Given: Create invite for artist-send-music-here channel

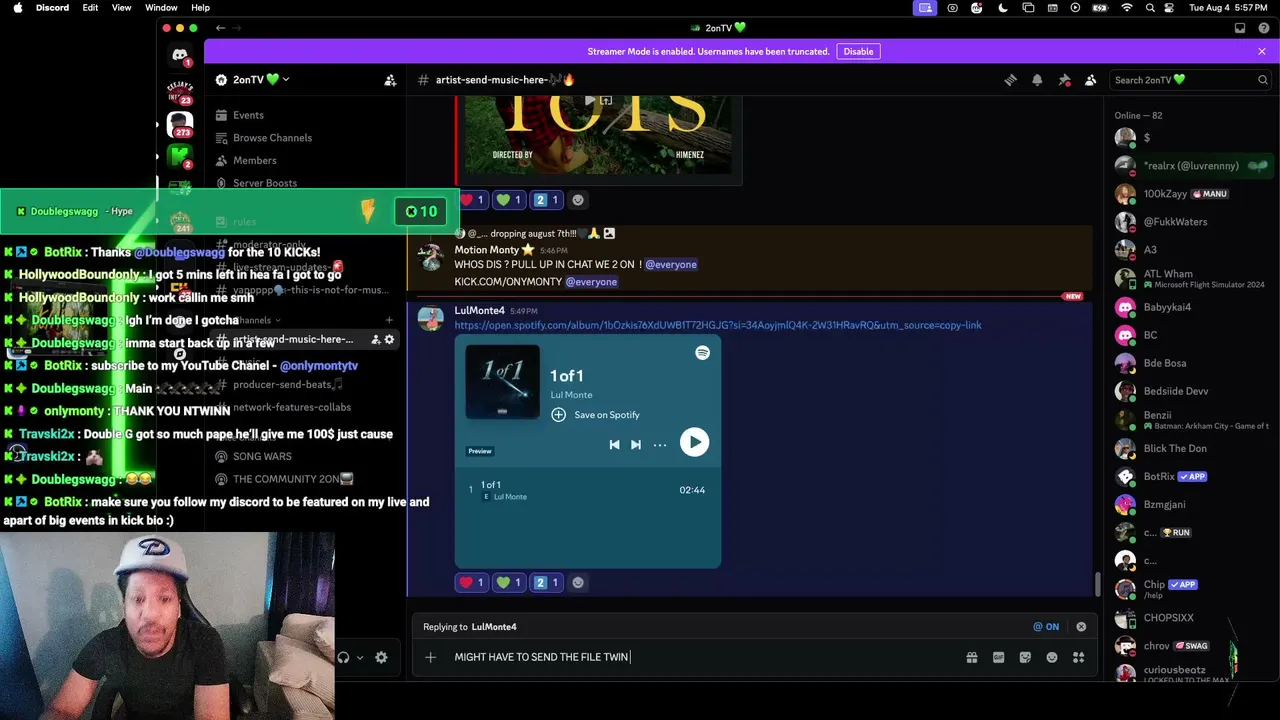Looking at the screenshot, I should click(375, 340).
